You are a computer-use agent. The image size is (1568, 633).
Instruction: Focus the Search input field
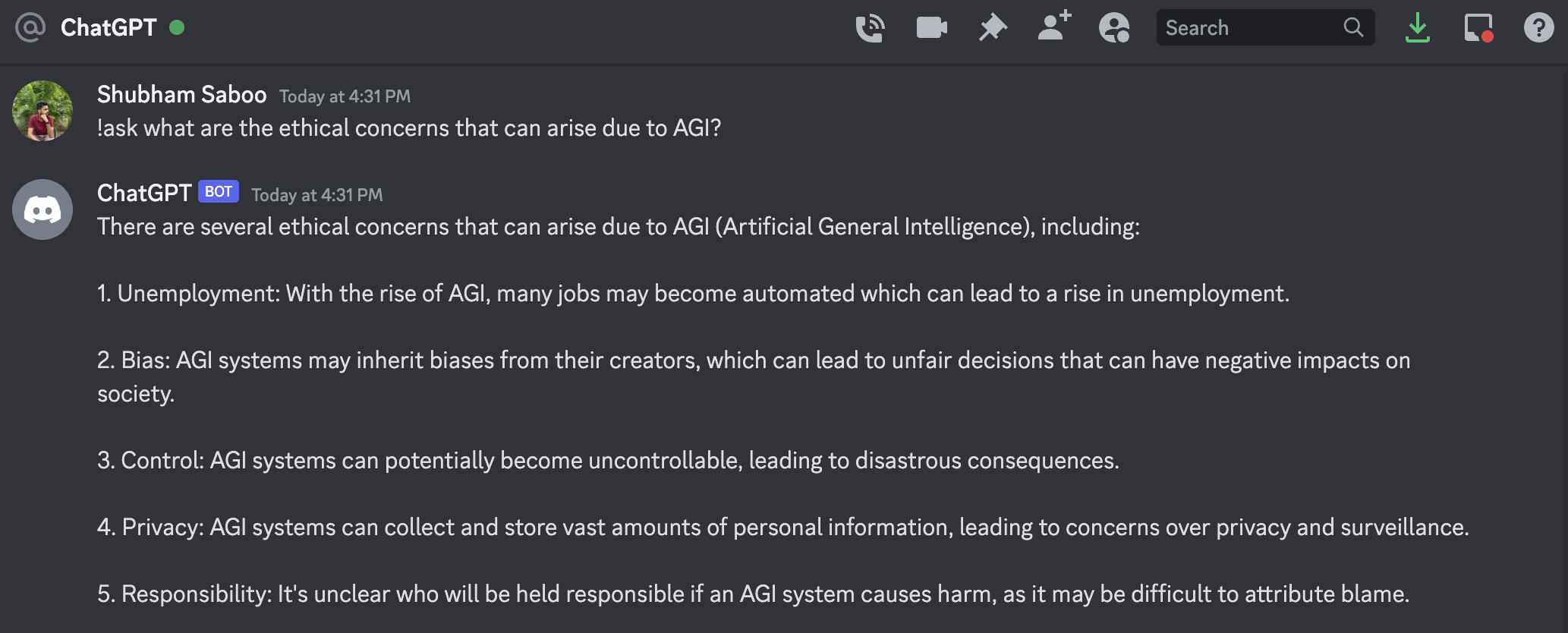point(1265,27)
